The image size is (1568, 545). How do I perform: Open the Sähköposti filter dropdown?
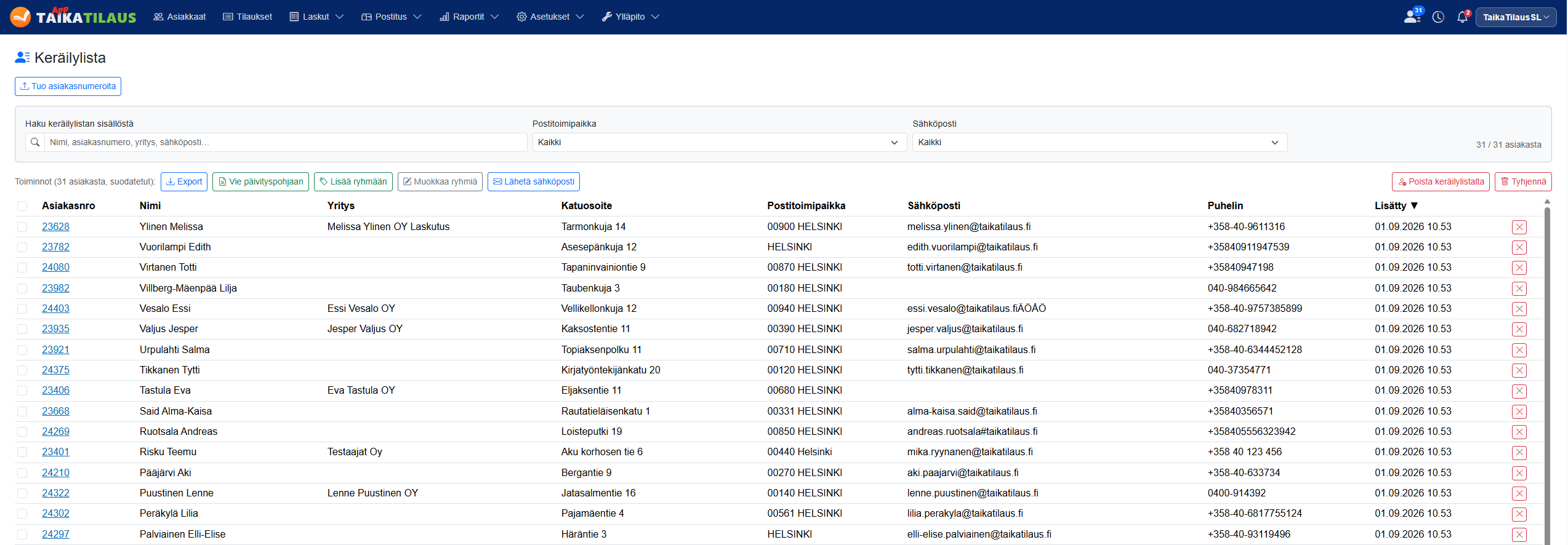tap(1100, 142)
